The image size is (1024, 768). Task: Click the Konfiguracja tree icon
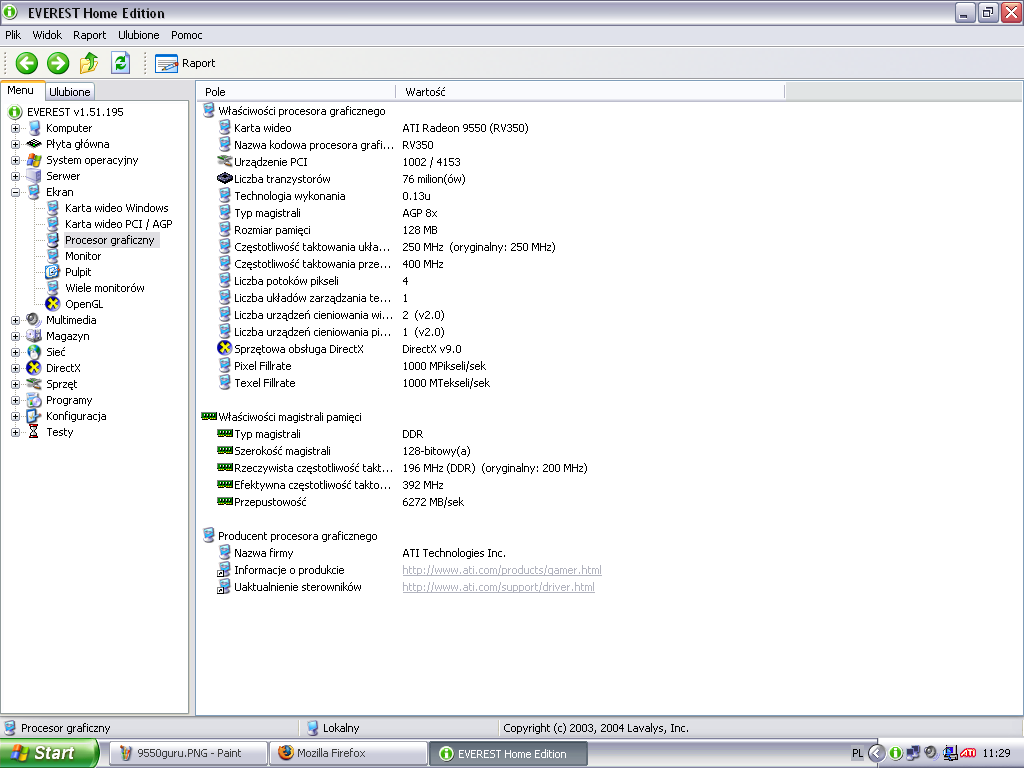(34, 416)
